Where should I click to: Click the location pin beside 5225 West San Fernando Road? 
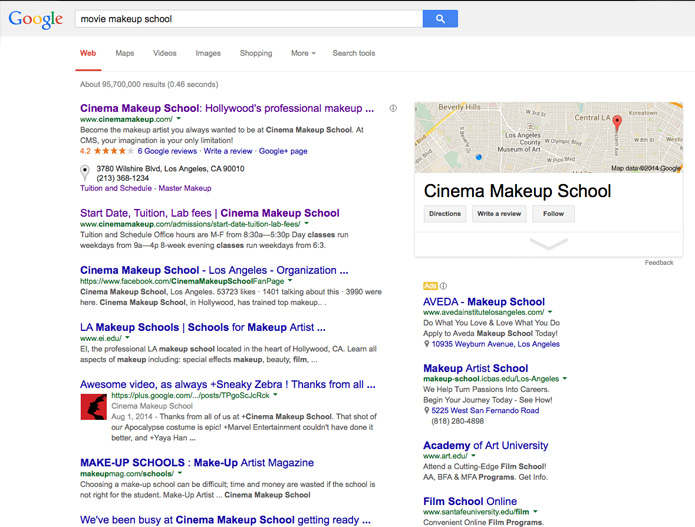pyautogui.click(x=426, y=410)
